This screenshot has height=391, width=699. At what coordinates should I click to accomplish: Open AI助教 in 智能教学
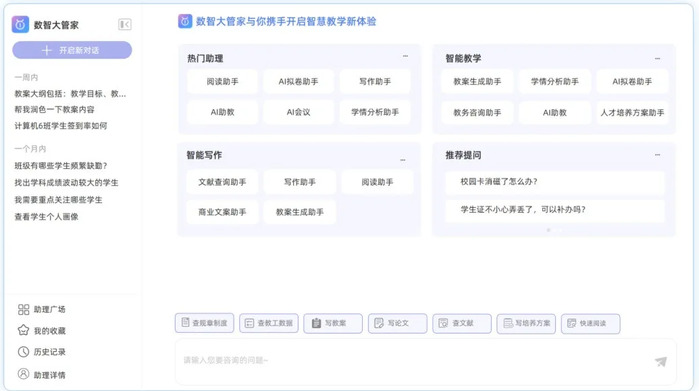(555, 113)
